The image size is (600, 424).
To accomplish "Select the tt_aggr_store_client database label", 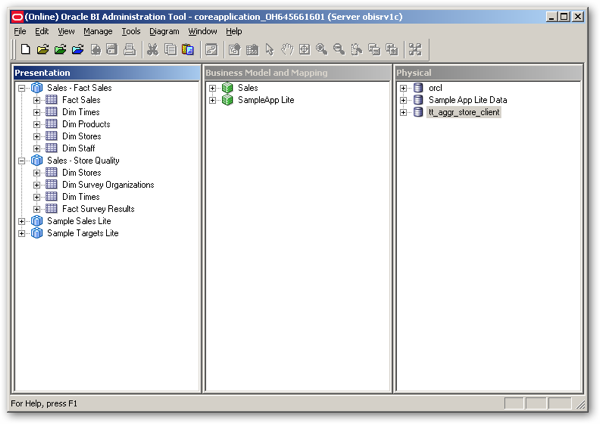I will tap(464, 112).
